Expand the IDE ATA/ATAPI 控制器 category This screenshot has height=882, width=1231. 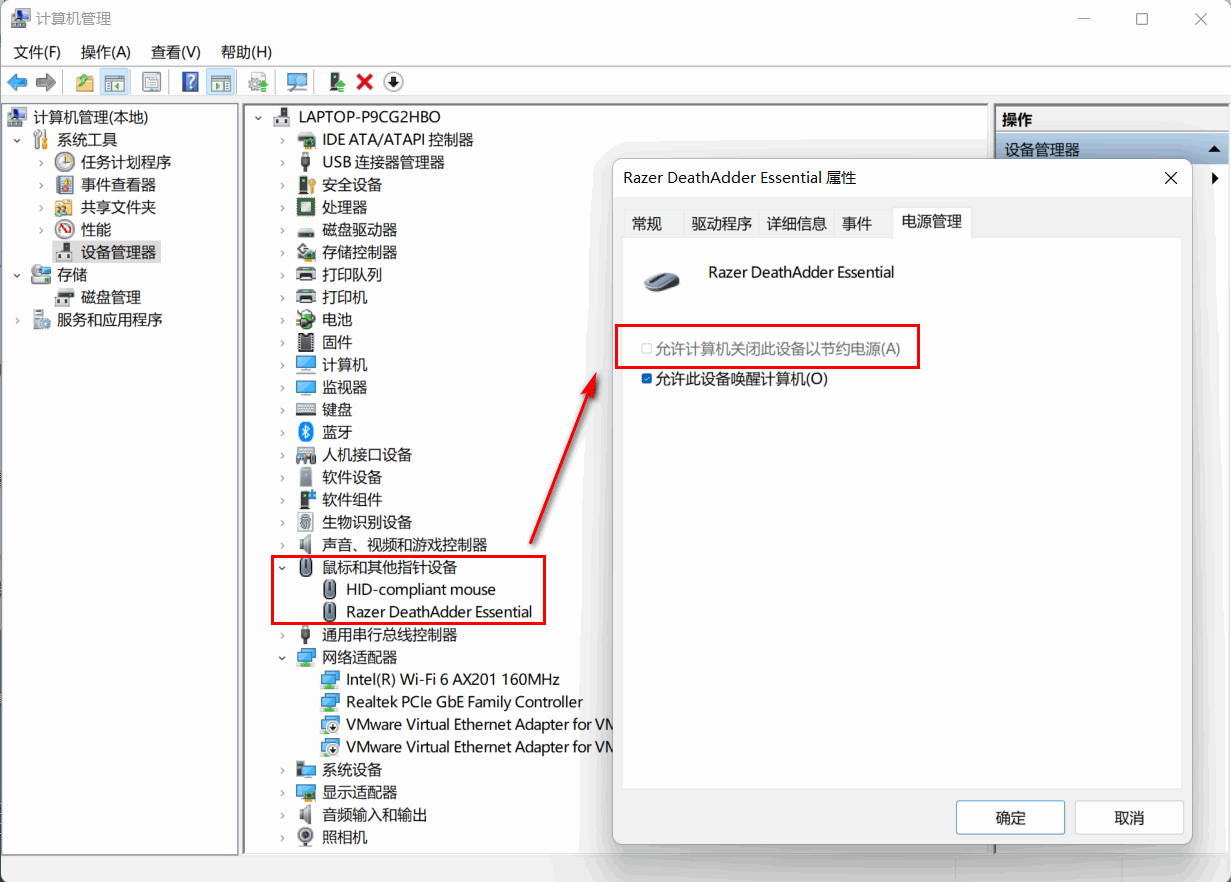(283, 140)
